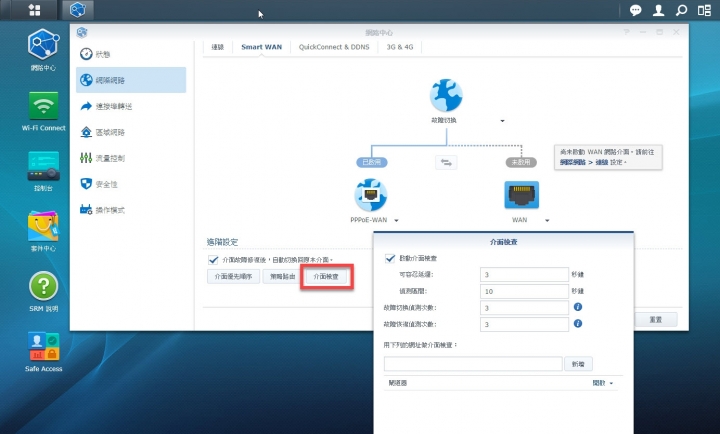Screen dimensions: 720x434
Task: Open the Control Panel desktop icon
Action: [43, 171]
